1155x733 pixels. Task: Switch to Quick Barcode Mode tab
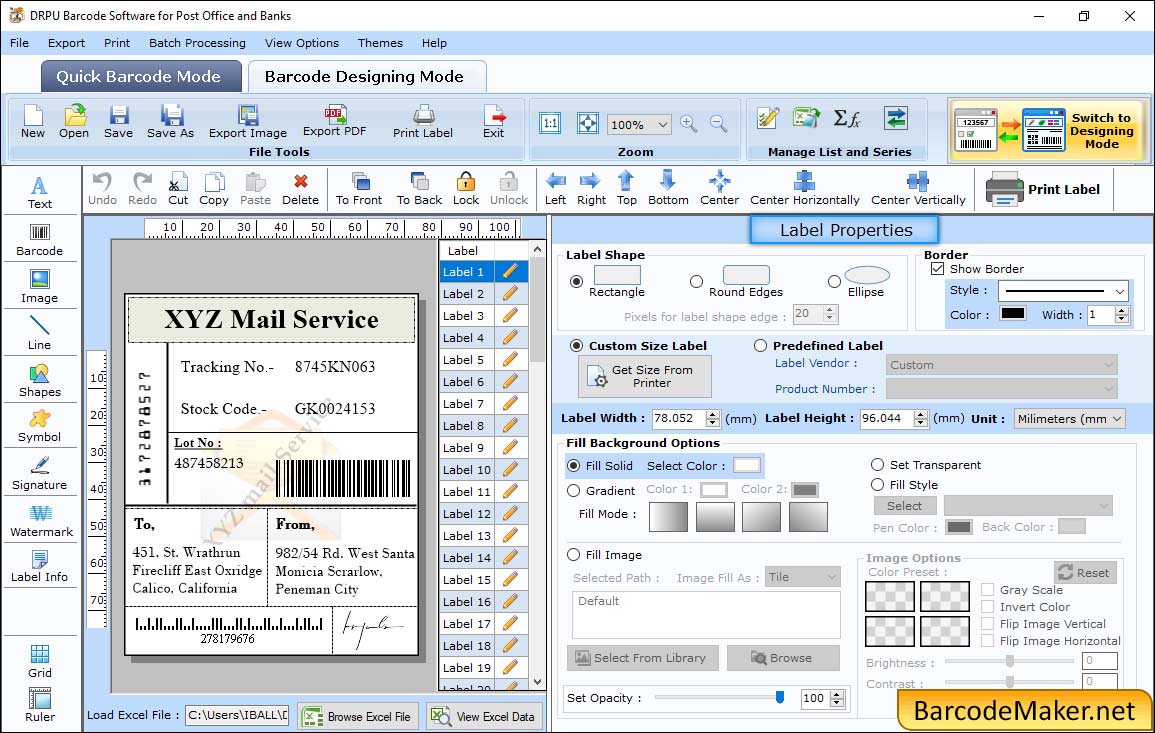click(139, 77)
